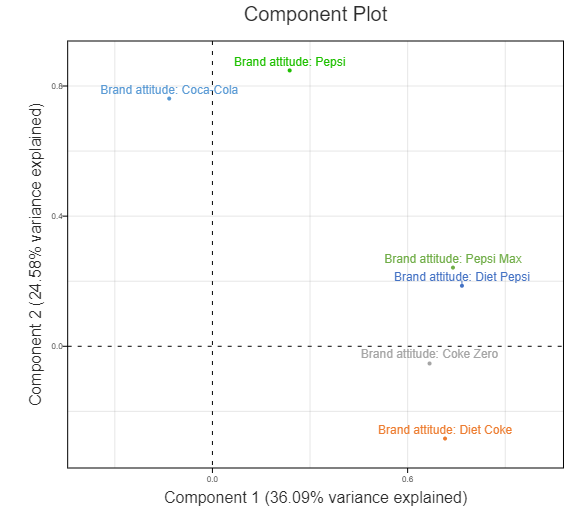Click the 0.6 x-axis tick label
This screenshot has width=585, height=516.
pyautogui.click(x=407, y=479)
